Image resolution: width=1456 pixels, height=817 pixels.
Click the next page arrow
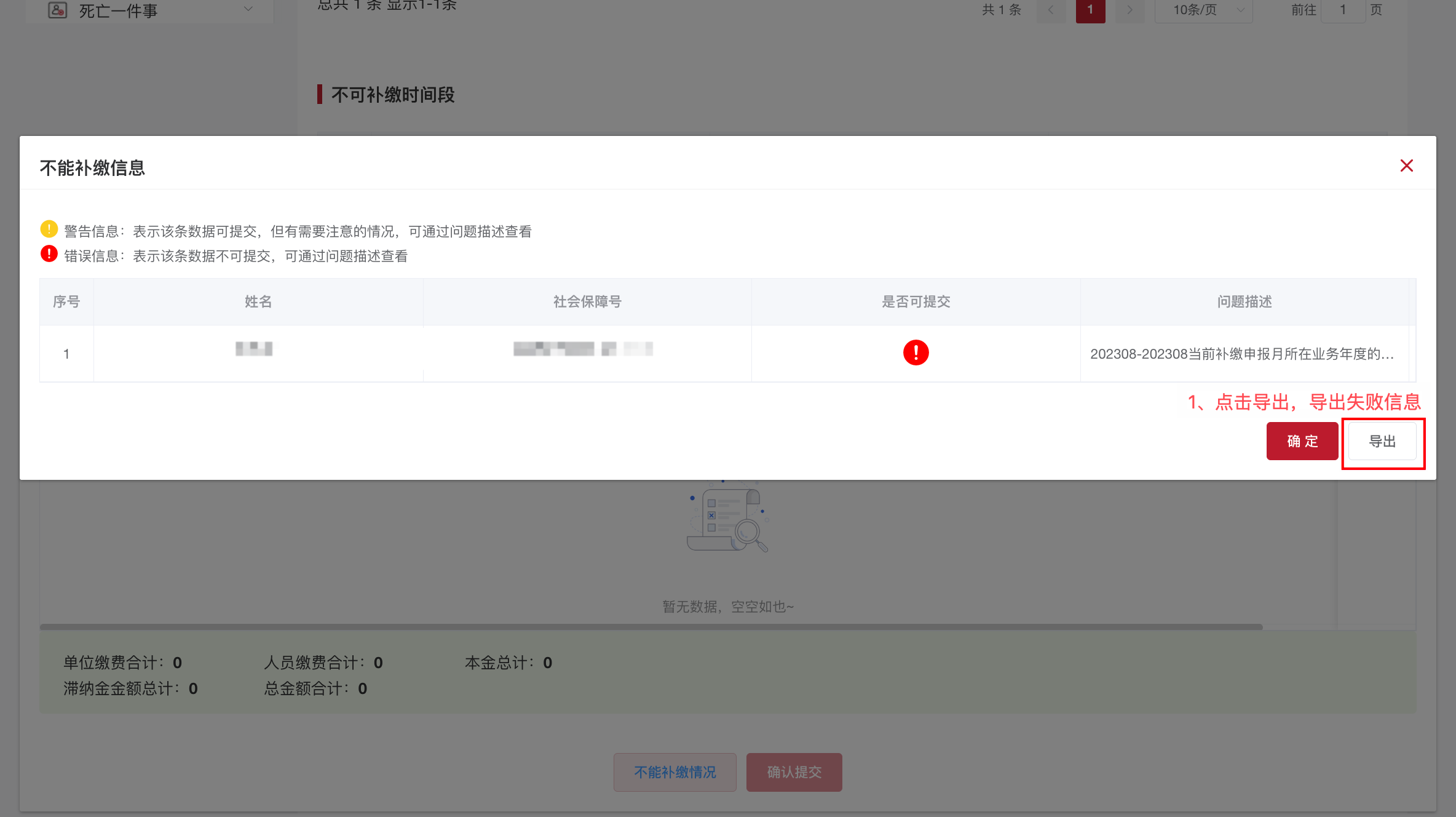pos(1130,10)
